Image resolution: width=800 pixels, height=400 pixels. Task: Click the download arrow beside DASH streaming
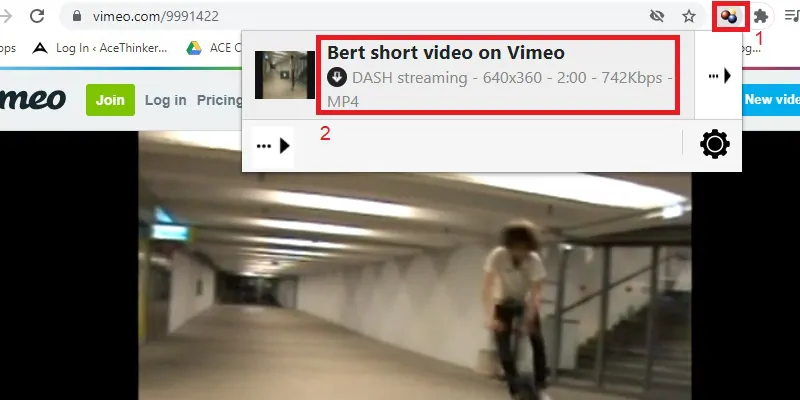click(338, 77)
